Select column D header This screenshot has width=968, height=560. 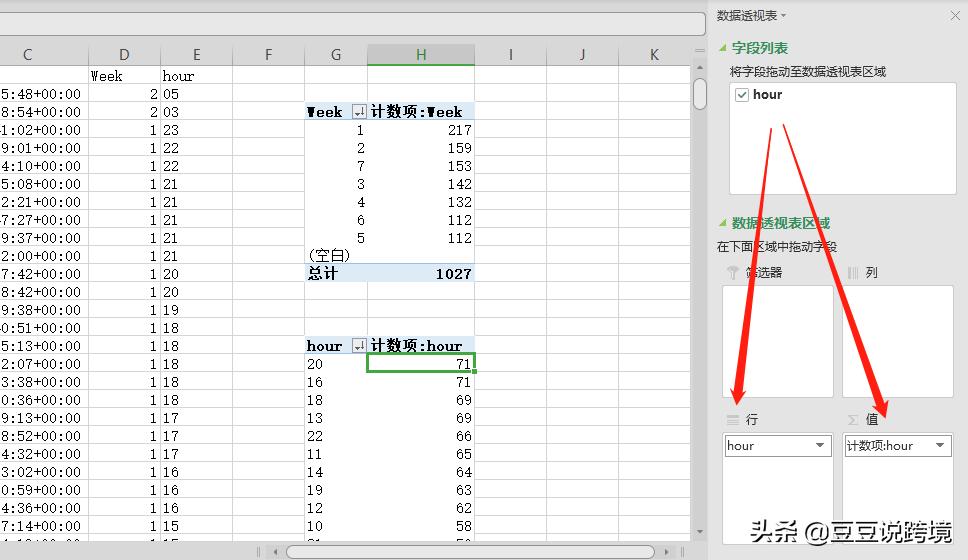tap(124, 55)
